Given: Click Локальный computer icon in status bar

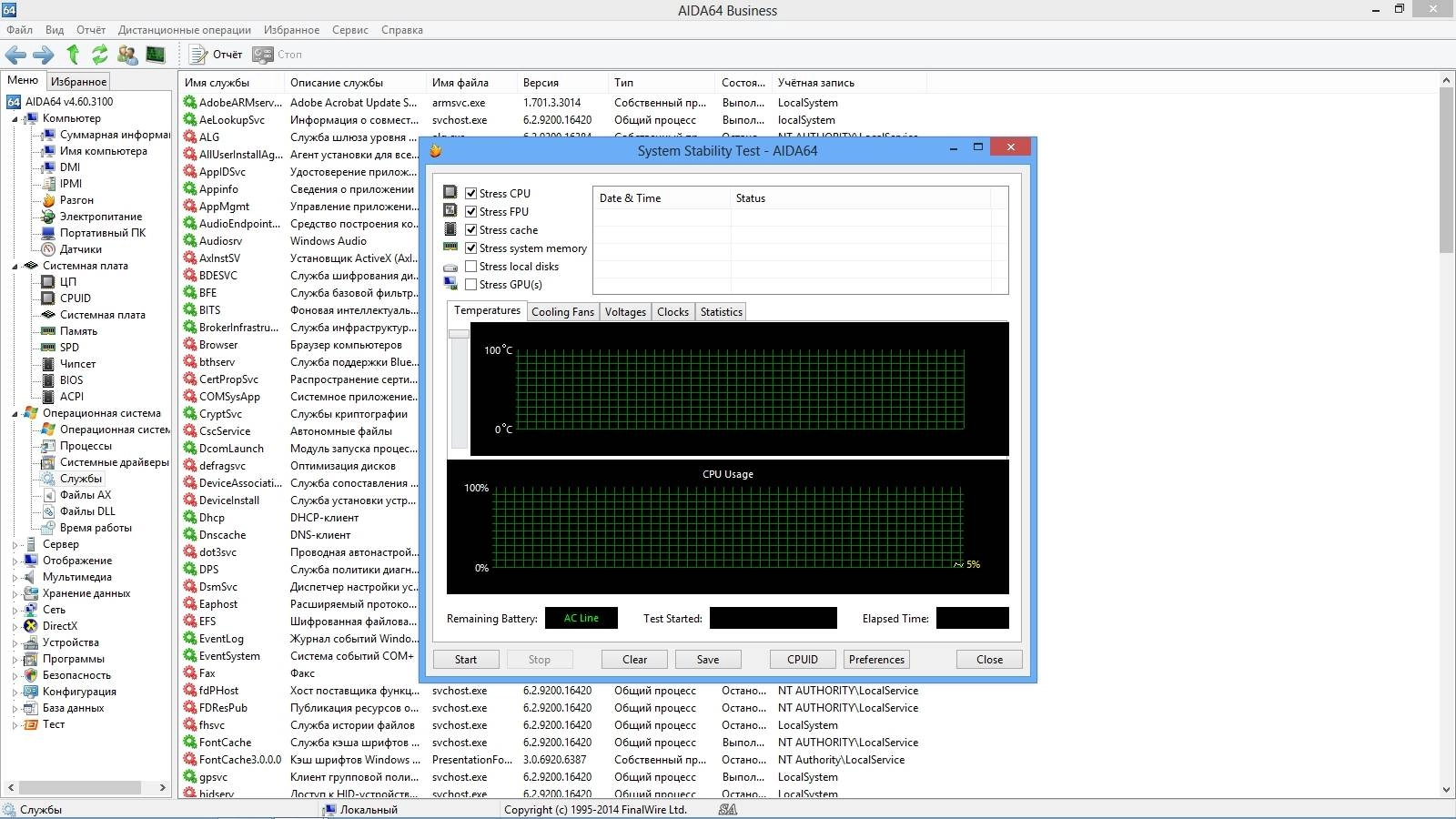Looking at the screenshot, I should click(x=328, y=810).
